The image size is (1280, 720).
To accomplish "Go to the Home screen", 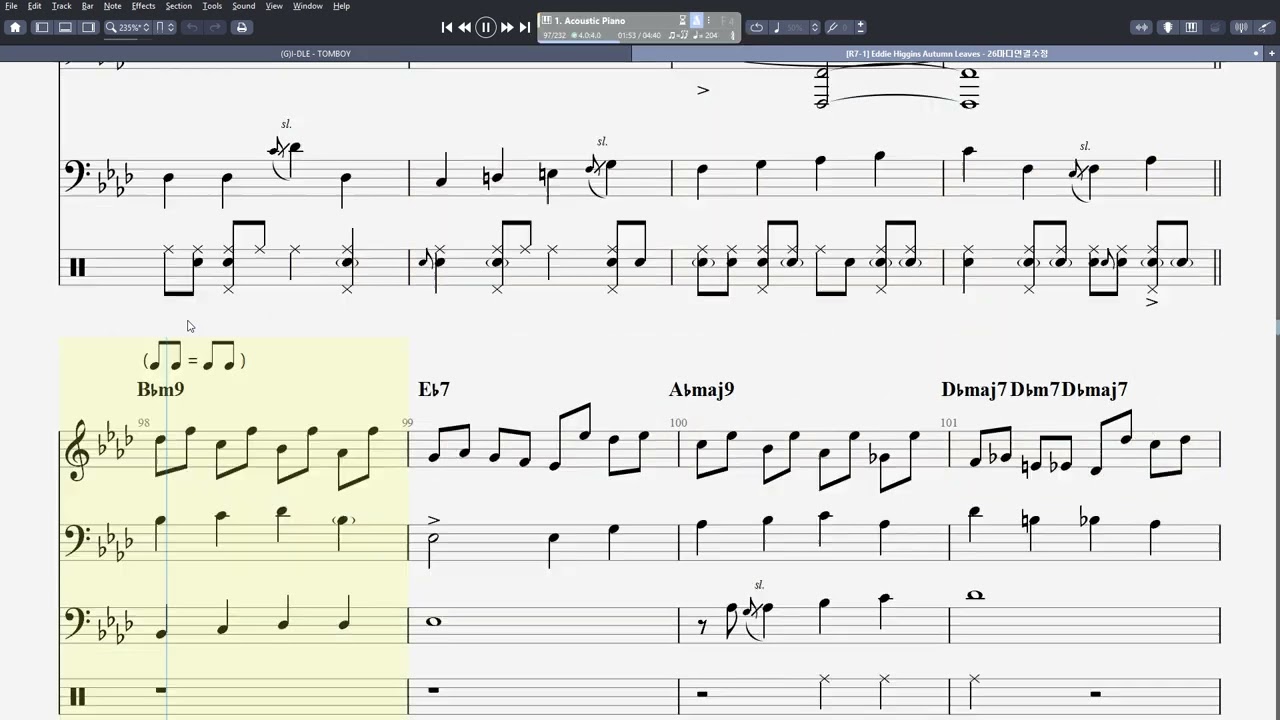I will click(x=15, y=27).
